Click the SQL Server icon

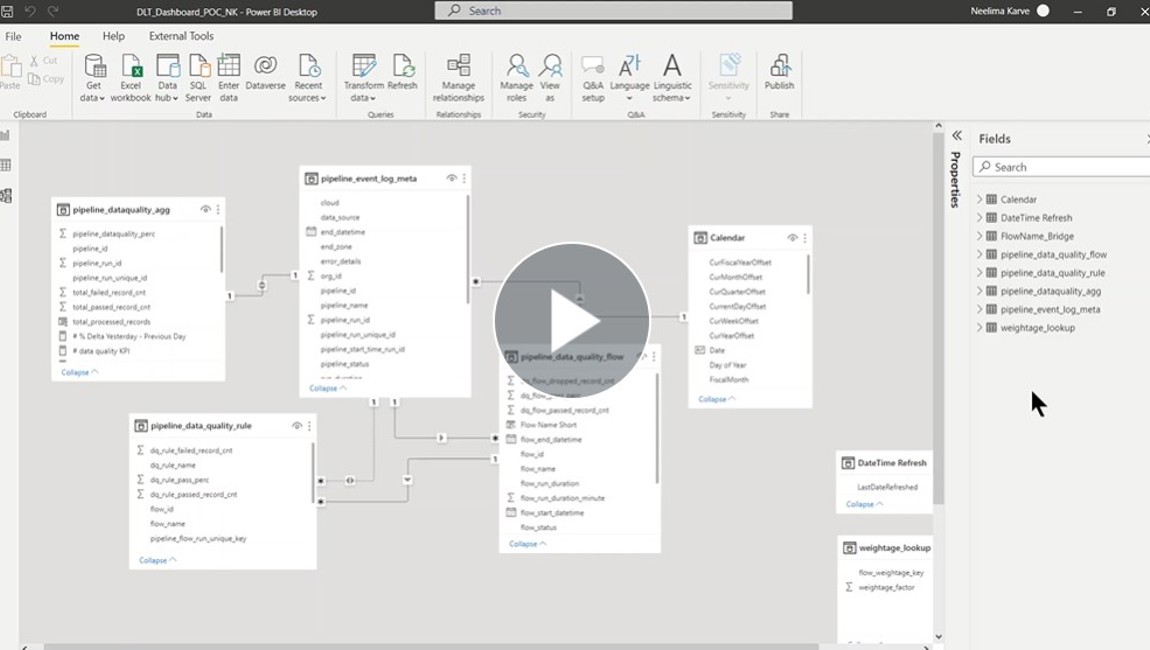(198, 67)
